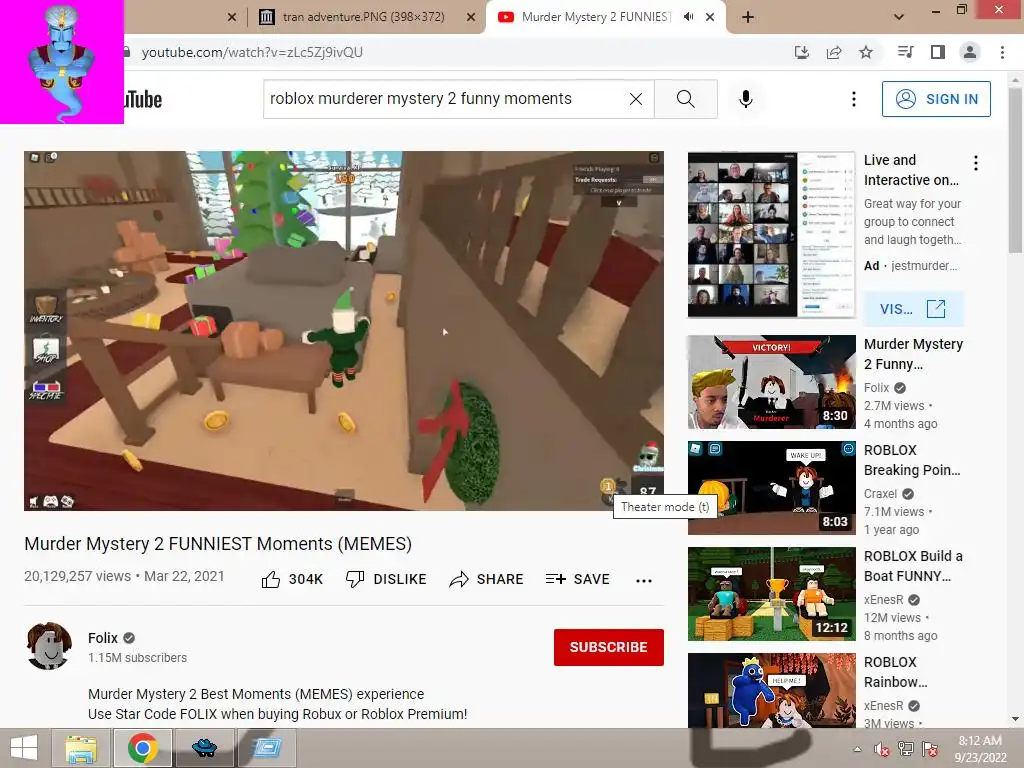Click "1.15M subscribers" text
Image resolution: width=1024 pixels, height=768 pixels.
[137, 658]
